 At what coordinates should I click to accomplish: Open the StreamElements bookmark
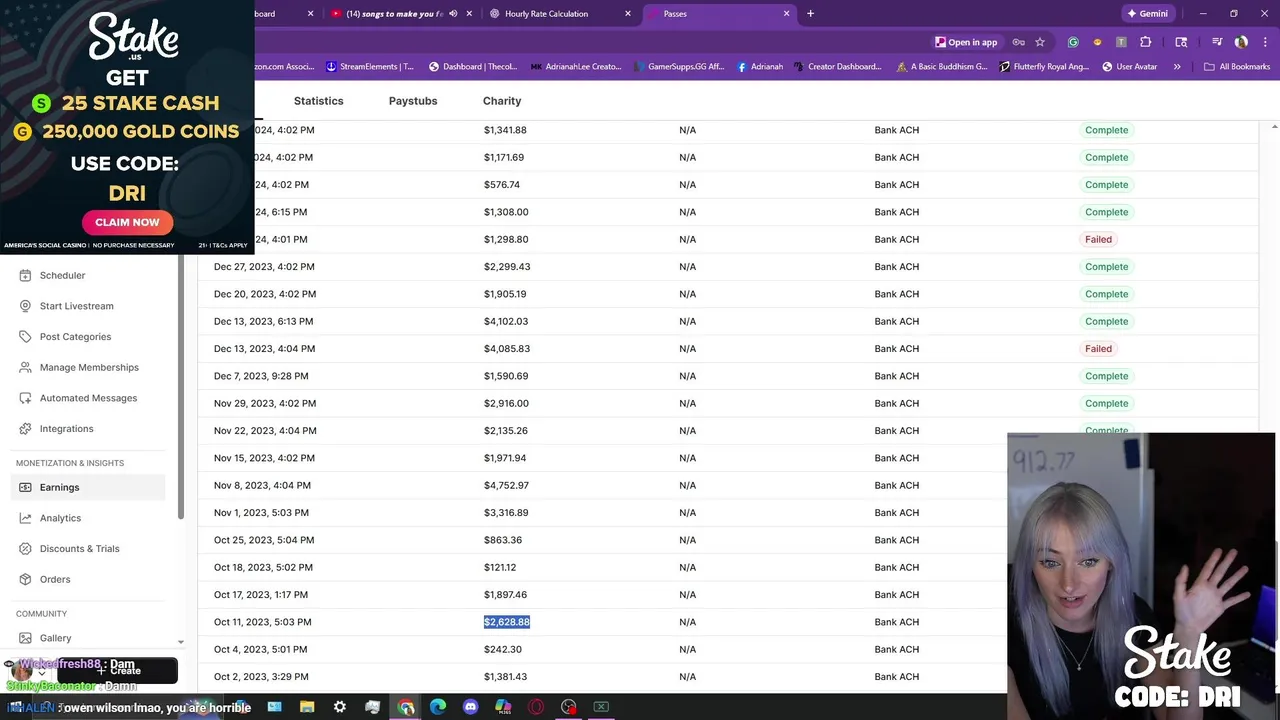click(x=370, y=67)
